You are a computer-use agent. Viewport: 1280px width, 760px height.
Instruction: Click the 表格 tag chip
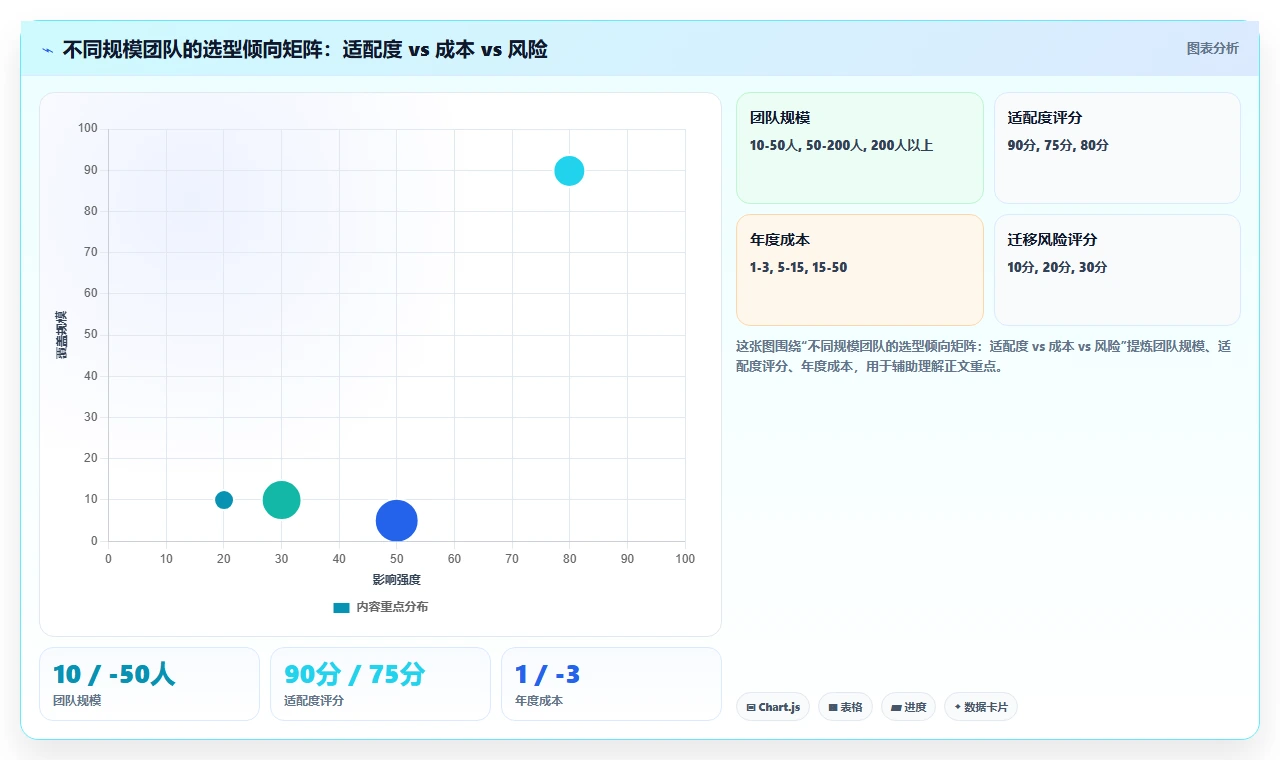(x=845, y=707)
